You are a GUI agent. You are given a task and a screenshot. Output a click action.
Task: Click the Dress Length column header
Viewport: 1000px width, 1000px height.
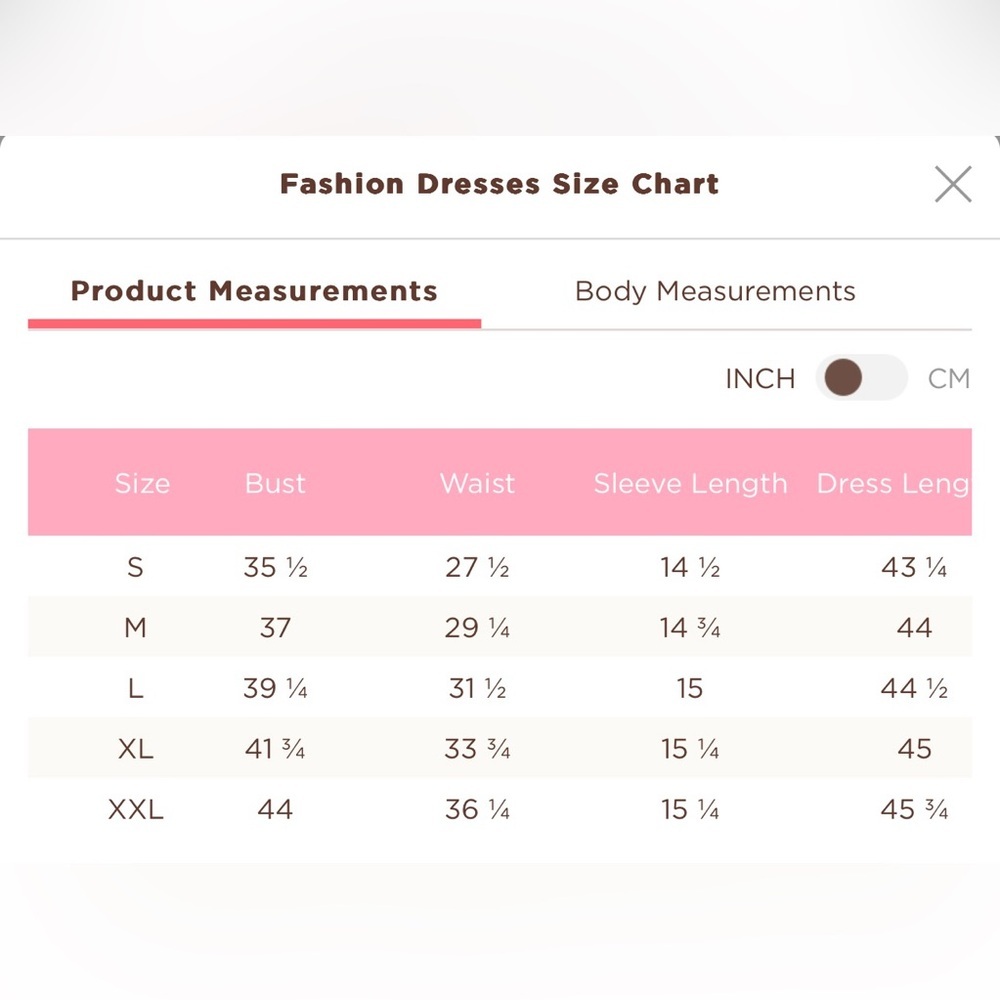tap(893, 484)
